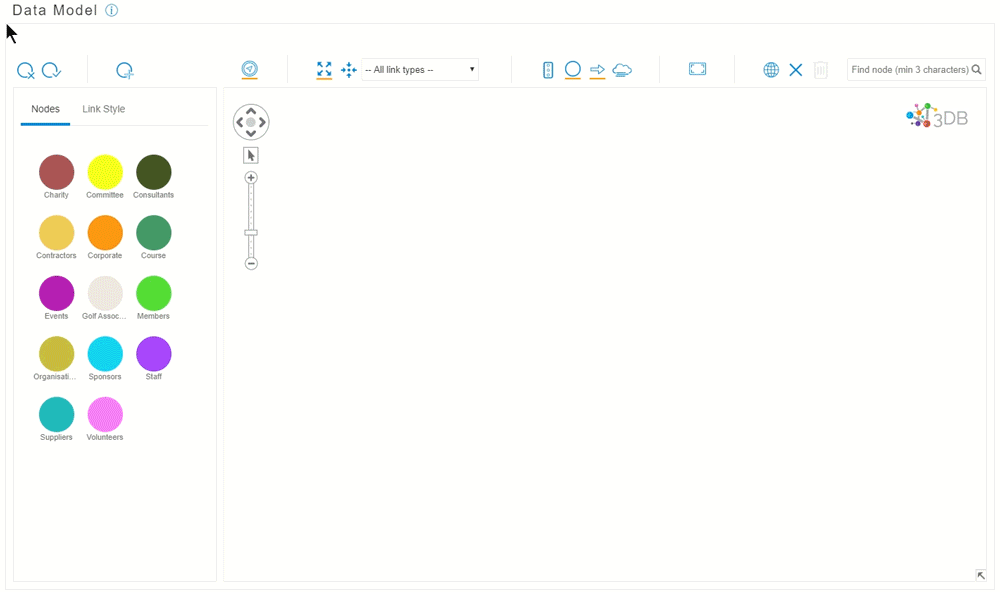
Task: Click the blue X clear icon near the globe
Action: click(796, 70)
